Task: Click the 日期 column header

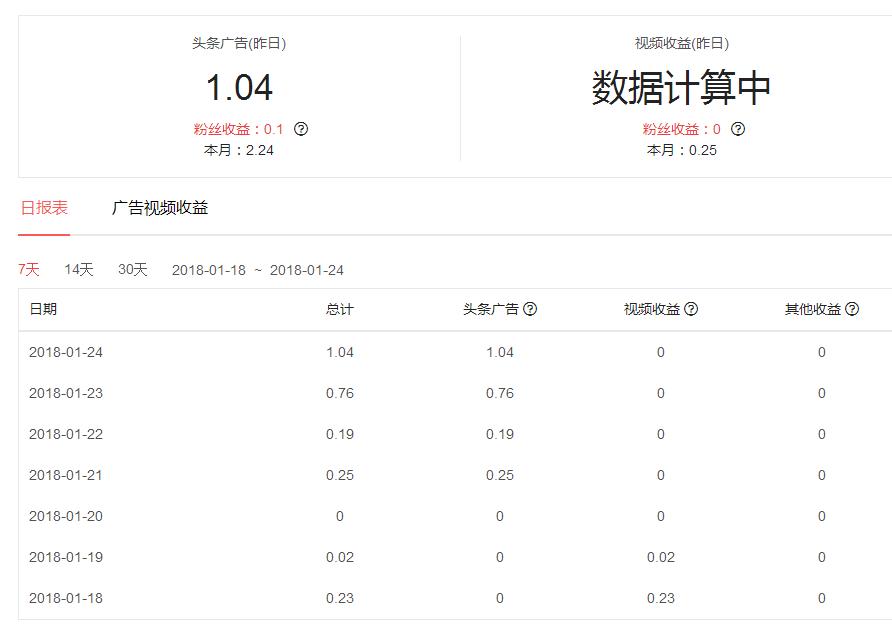Action: click(43, 310)
